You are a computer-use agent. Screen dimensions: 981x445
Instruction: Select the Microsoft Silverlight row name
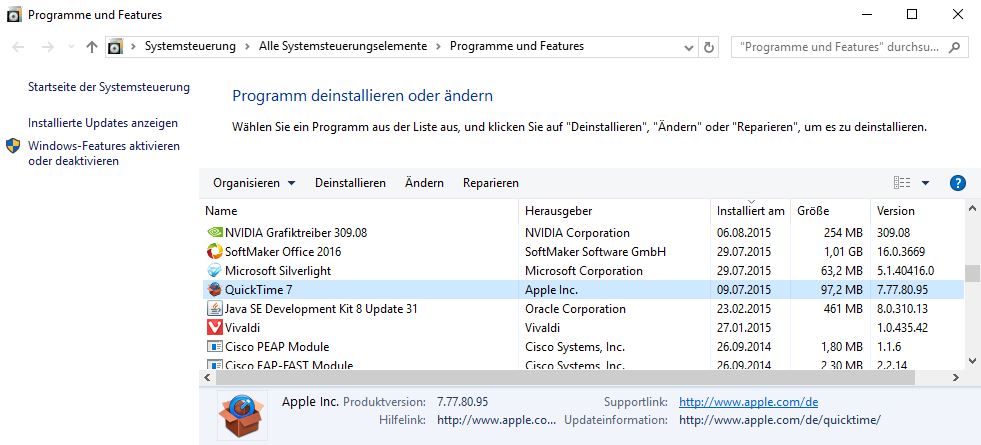click(x=278, y=271)
